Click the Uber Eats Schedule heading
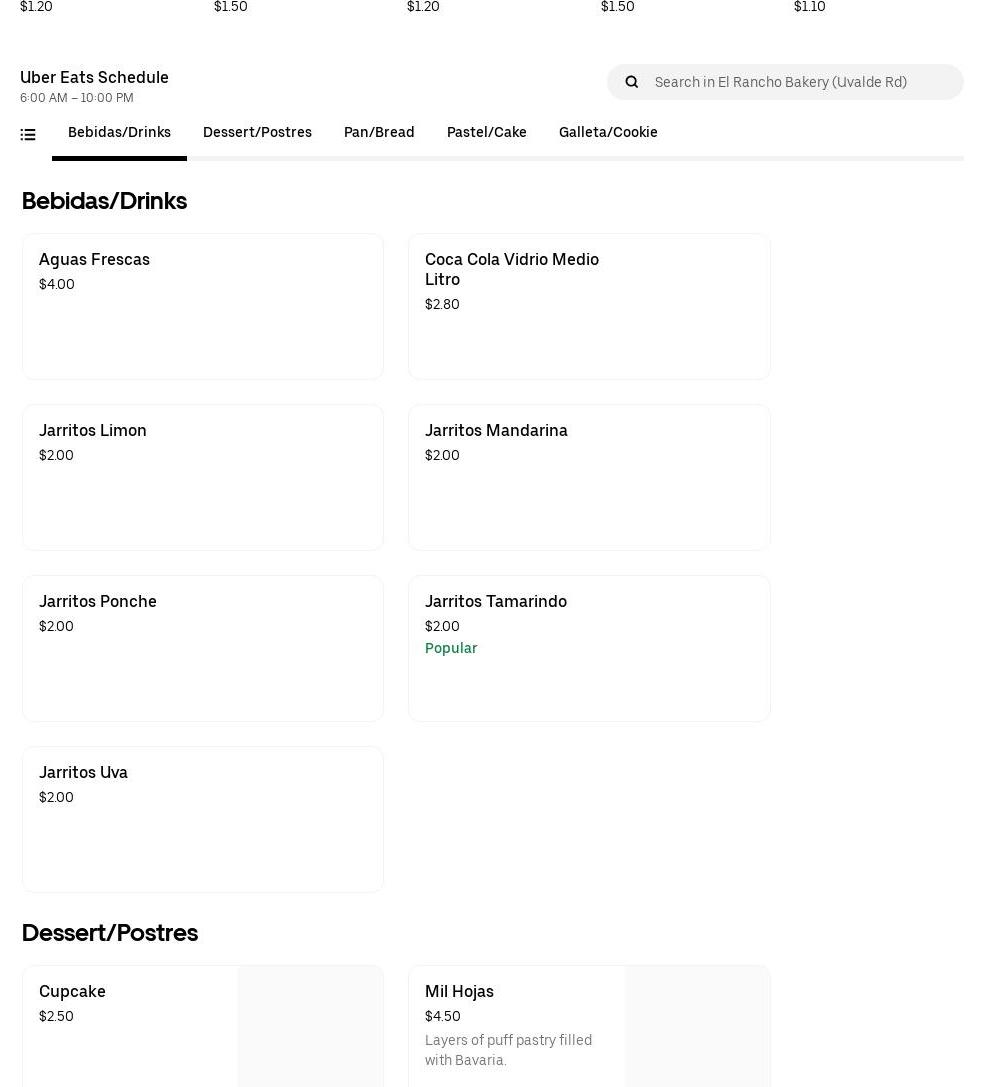Image resolution: width=984 pixels, height=1087 pixels. tap(94, 78)
